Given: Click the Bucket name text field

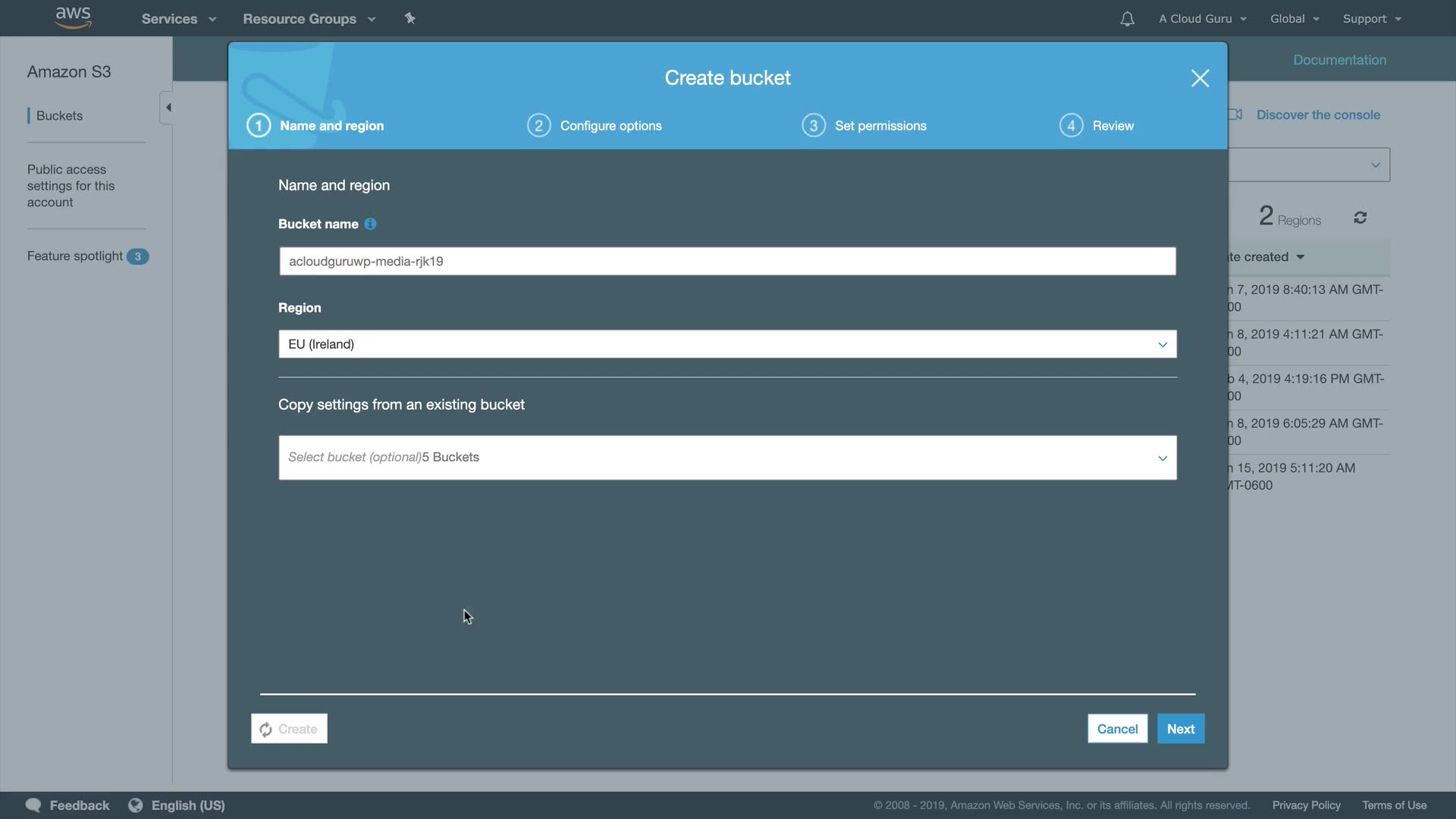Looking at the screenshot, I should (x=726, y=261).
